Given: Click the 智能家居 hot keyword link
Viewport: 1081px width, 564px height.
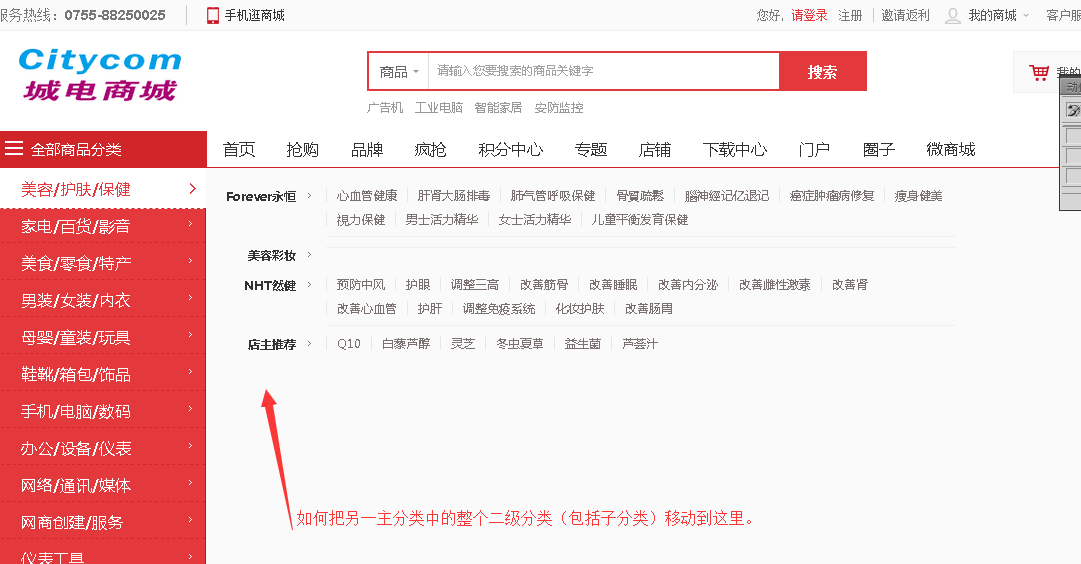Looking at the screenshot, I should coord(498,108).
